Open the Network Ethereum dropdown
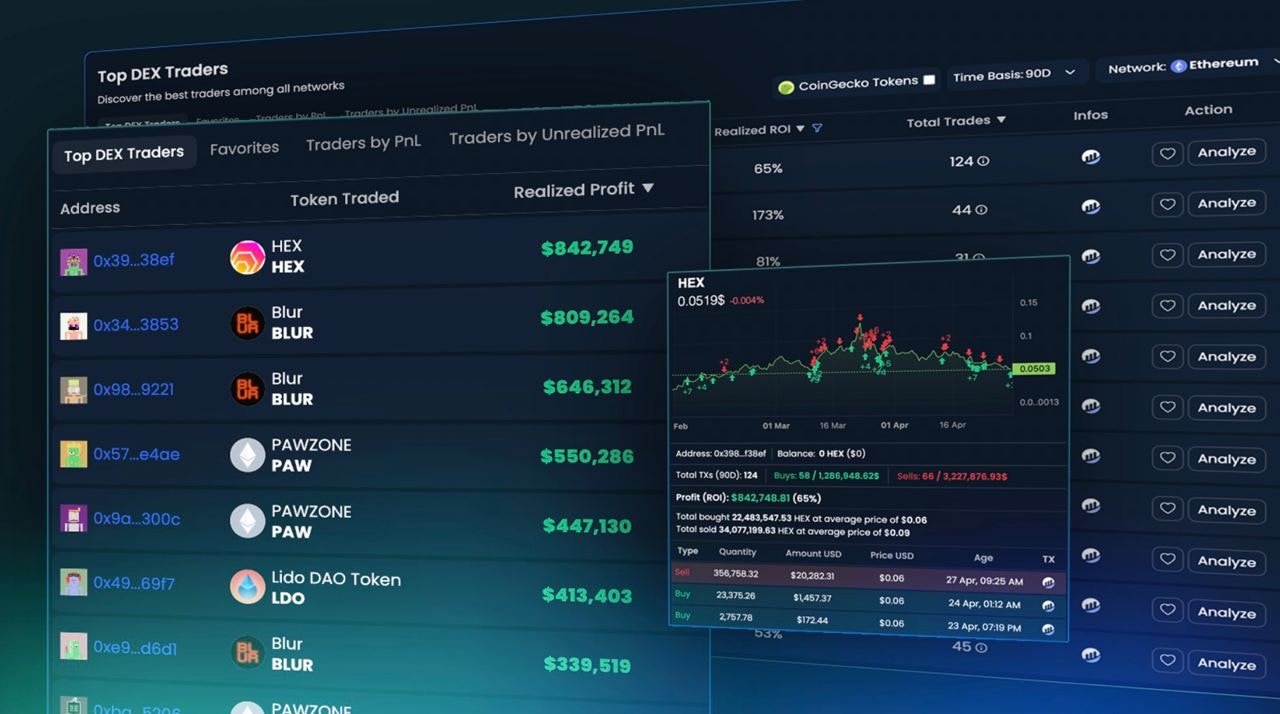Image resolution: width=1280 pixels, height=714 pixels. point(1190,65)
